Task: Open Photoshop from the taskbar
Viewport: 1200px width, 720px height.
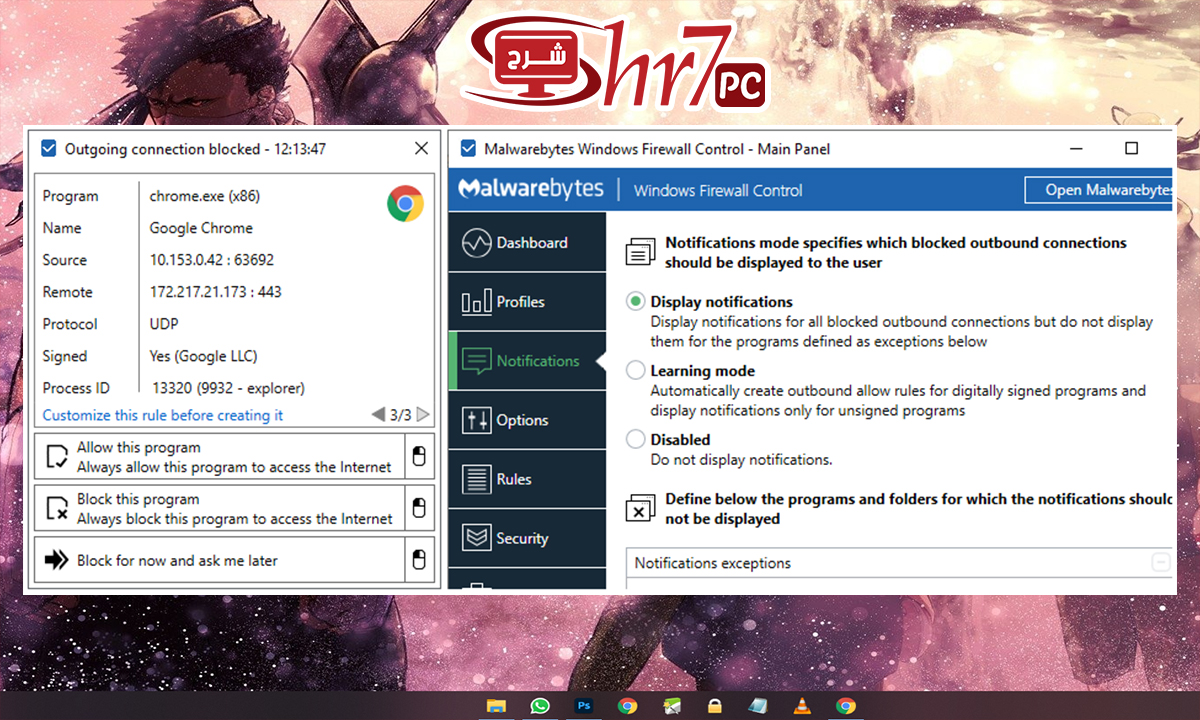Action: pos(584,706)
